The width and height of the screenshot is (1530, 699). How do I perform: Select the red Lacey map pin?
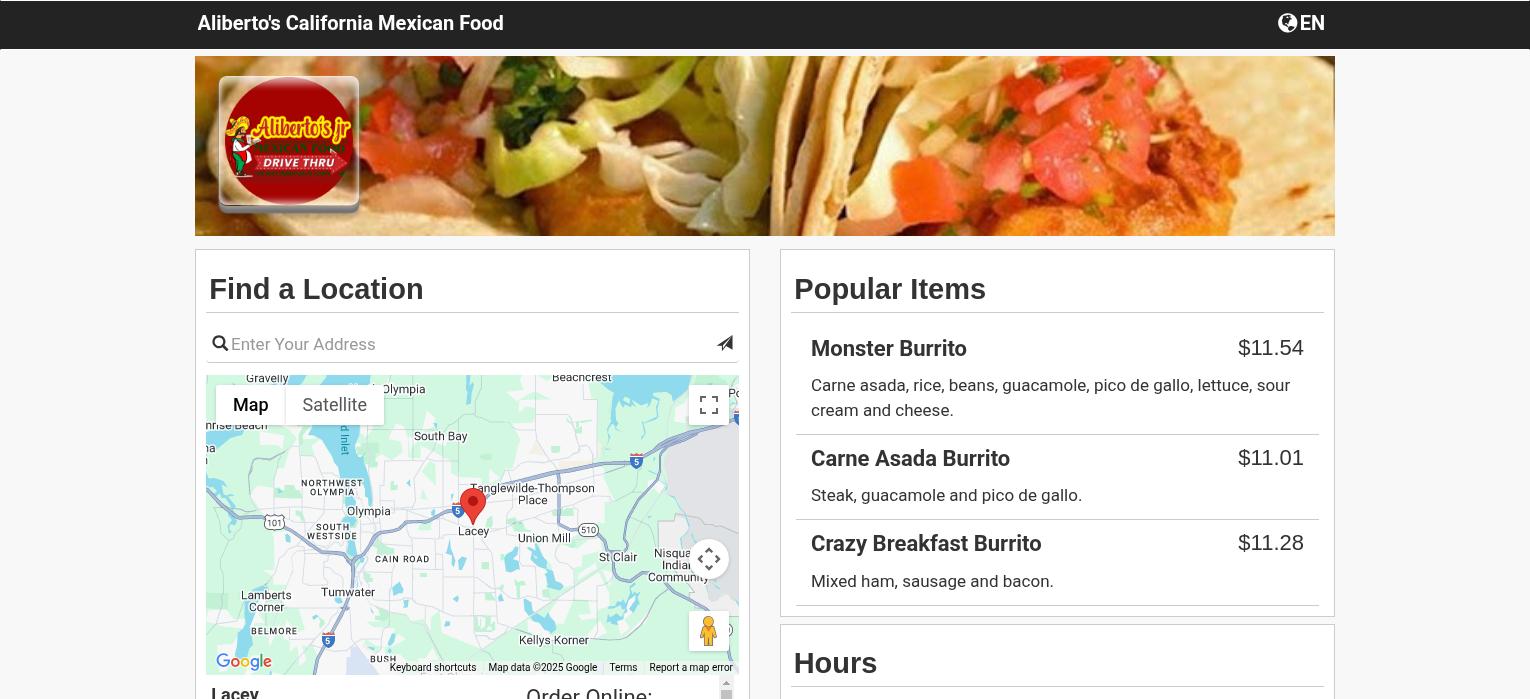tap(473, 505)
